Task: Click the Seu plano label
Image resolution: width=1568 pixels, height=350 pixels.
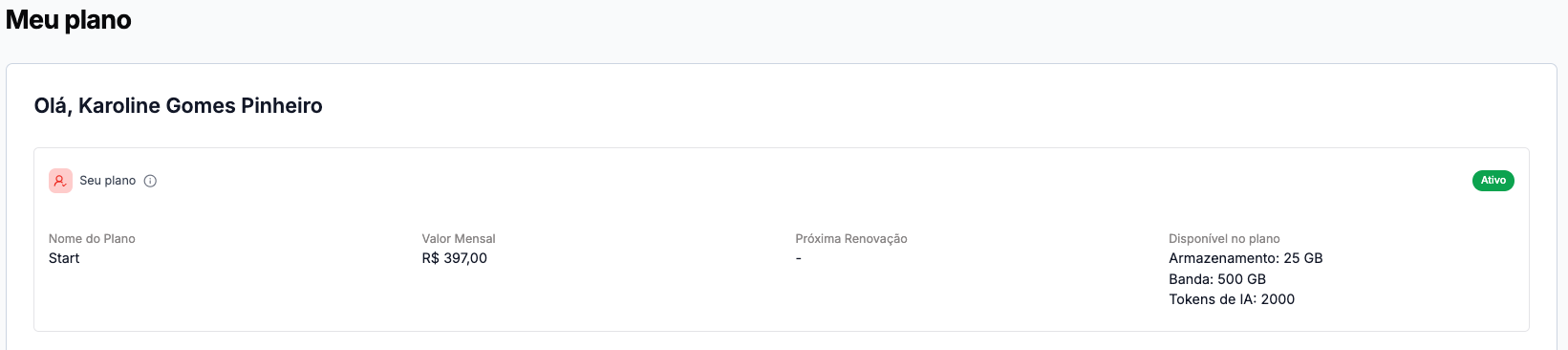Action: 107,181
